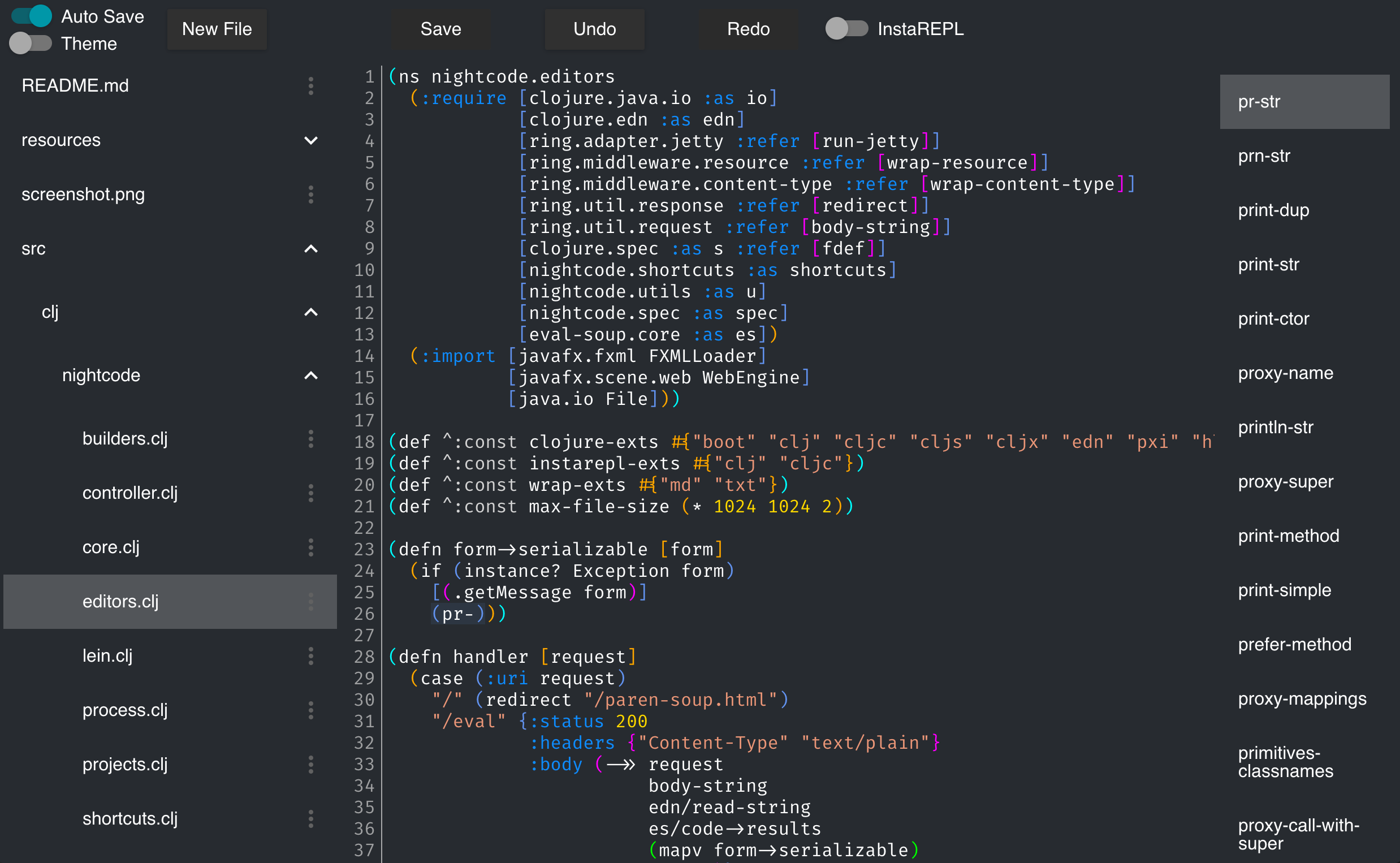Disable the Auto Save toggle
This screenshot has width=1400, height=863.
(x=31, y=16)
